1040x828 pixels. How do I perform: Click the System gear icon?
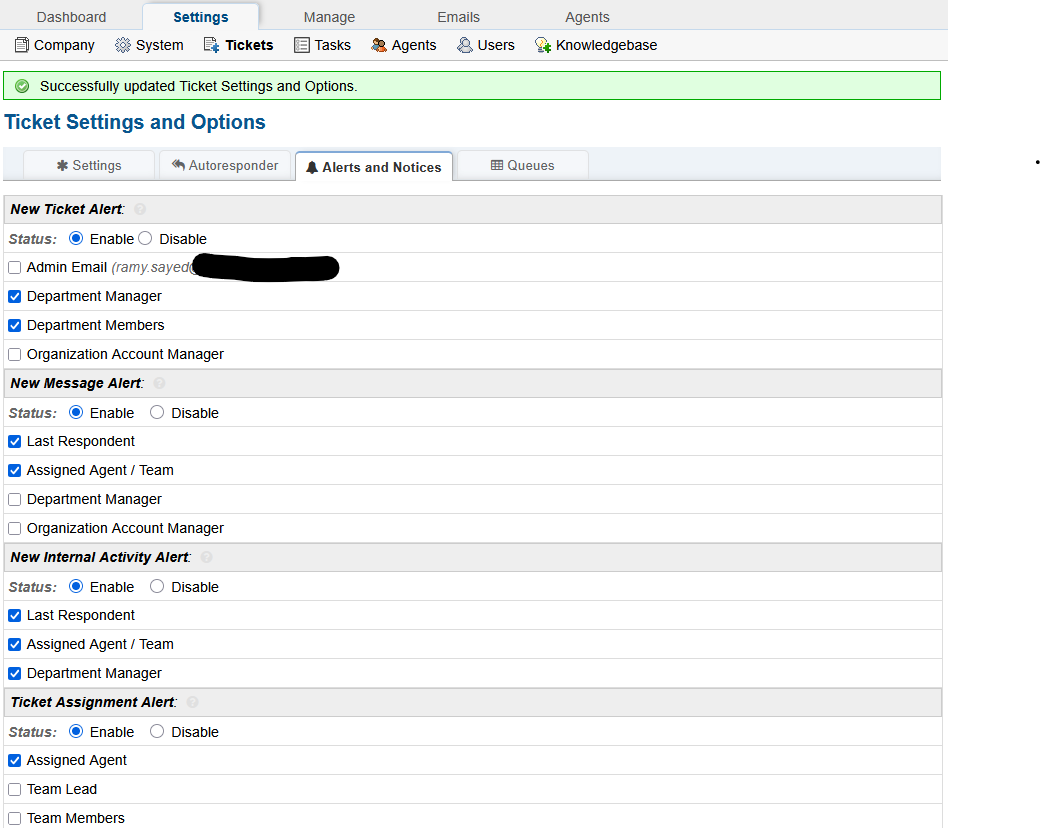123,45
